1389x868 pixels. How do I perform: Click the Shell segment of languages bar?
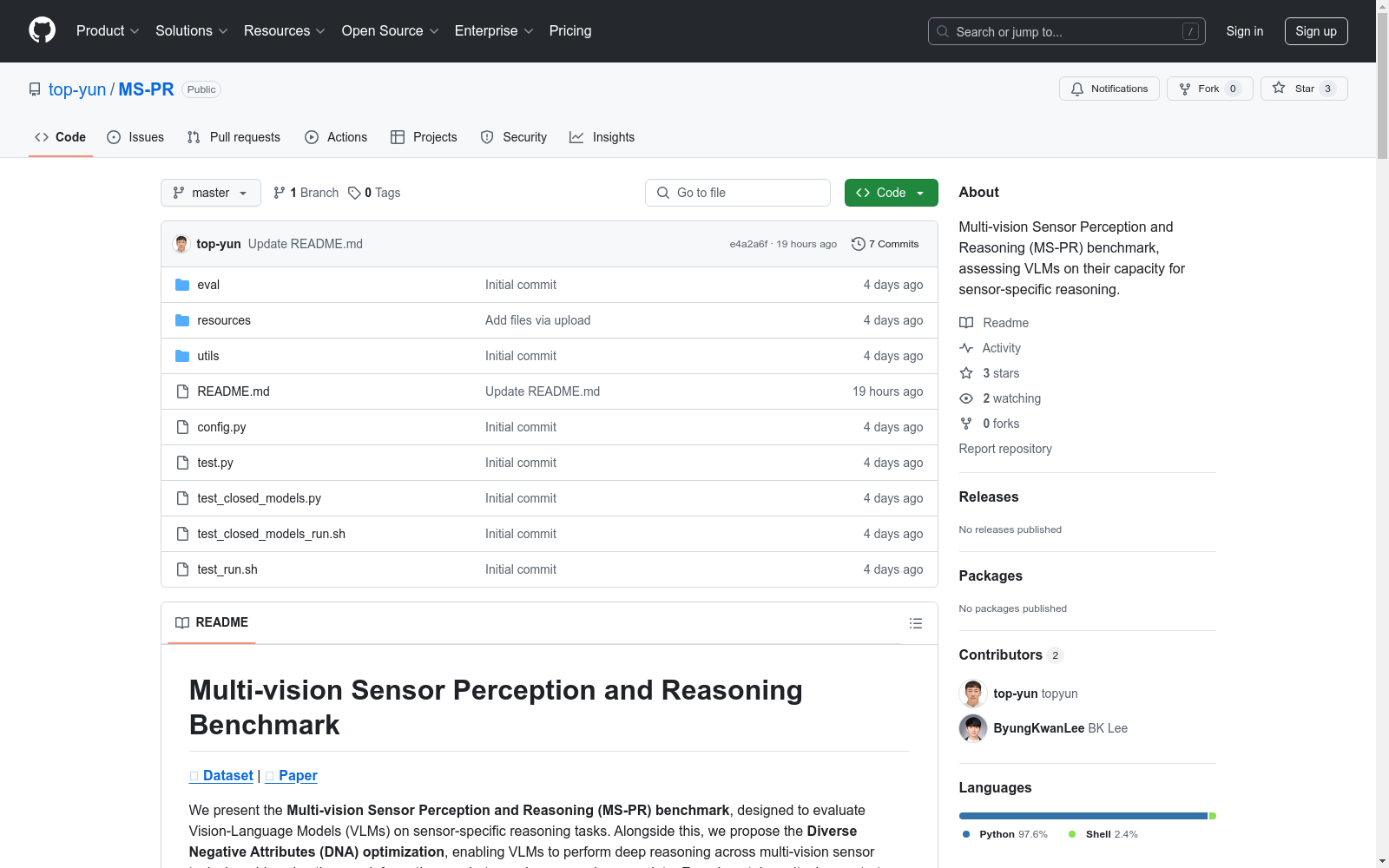1213,816
